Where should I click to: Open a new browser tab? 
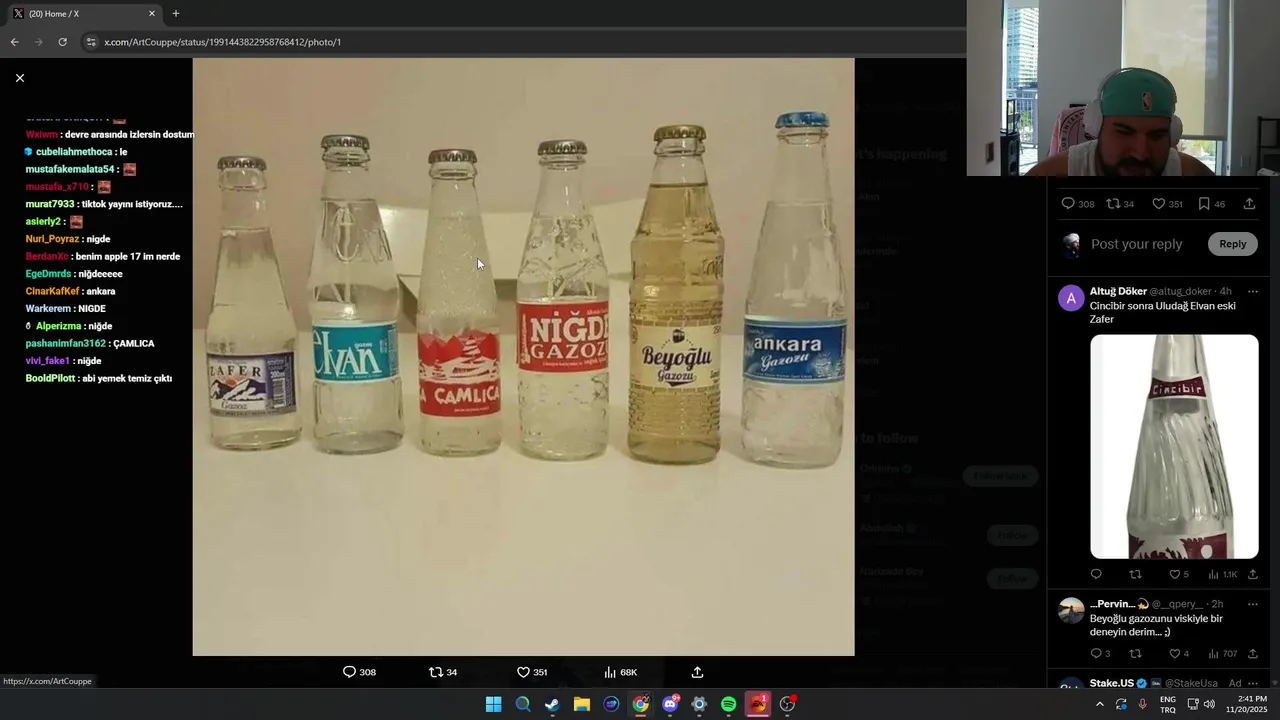coord(176,13)
